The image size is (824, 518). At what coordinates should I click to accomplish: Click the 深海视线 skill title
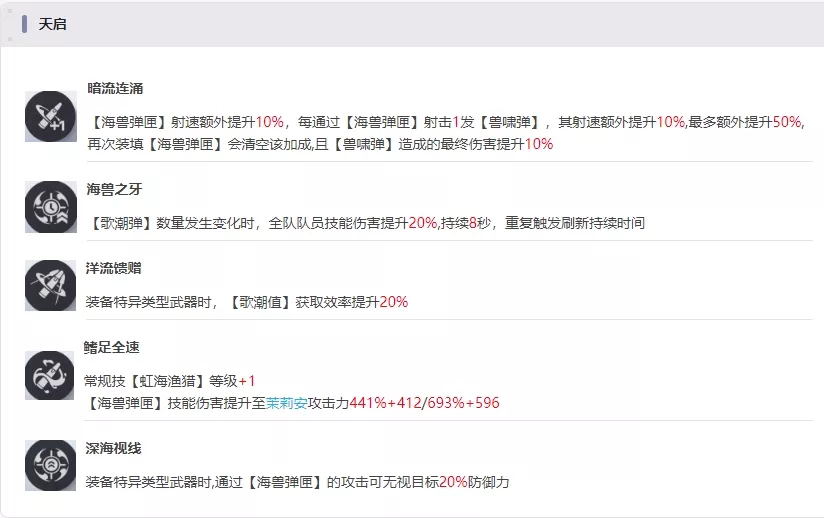pyautogui.click(x=115, y=448)
